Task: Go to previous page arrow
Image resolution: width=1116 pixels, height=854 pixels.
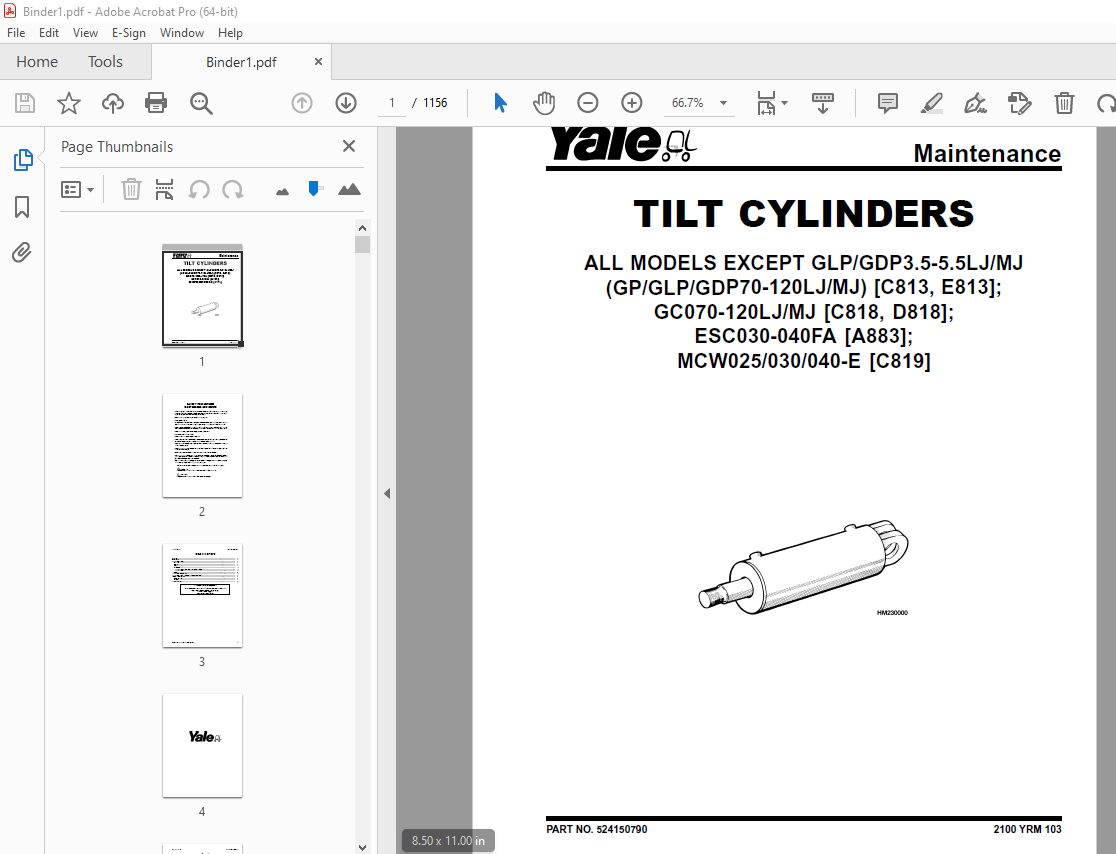Action: coord(302,103)
